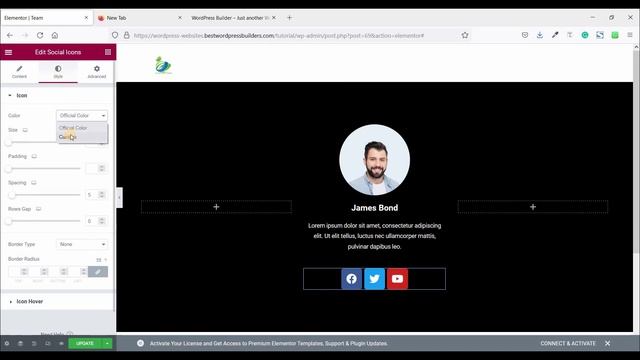Click the Padding number input field
Image resolution: width=640 pixels, height=360 pixels.
click(96, 169)
